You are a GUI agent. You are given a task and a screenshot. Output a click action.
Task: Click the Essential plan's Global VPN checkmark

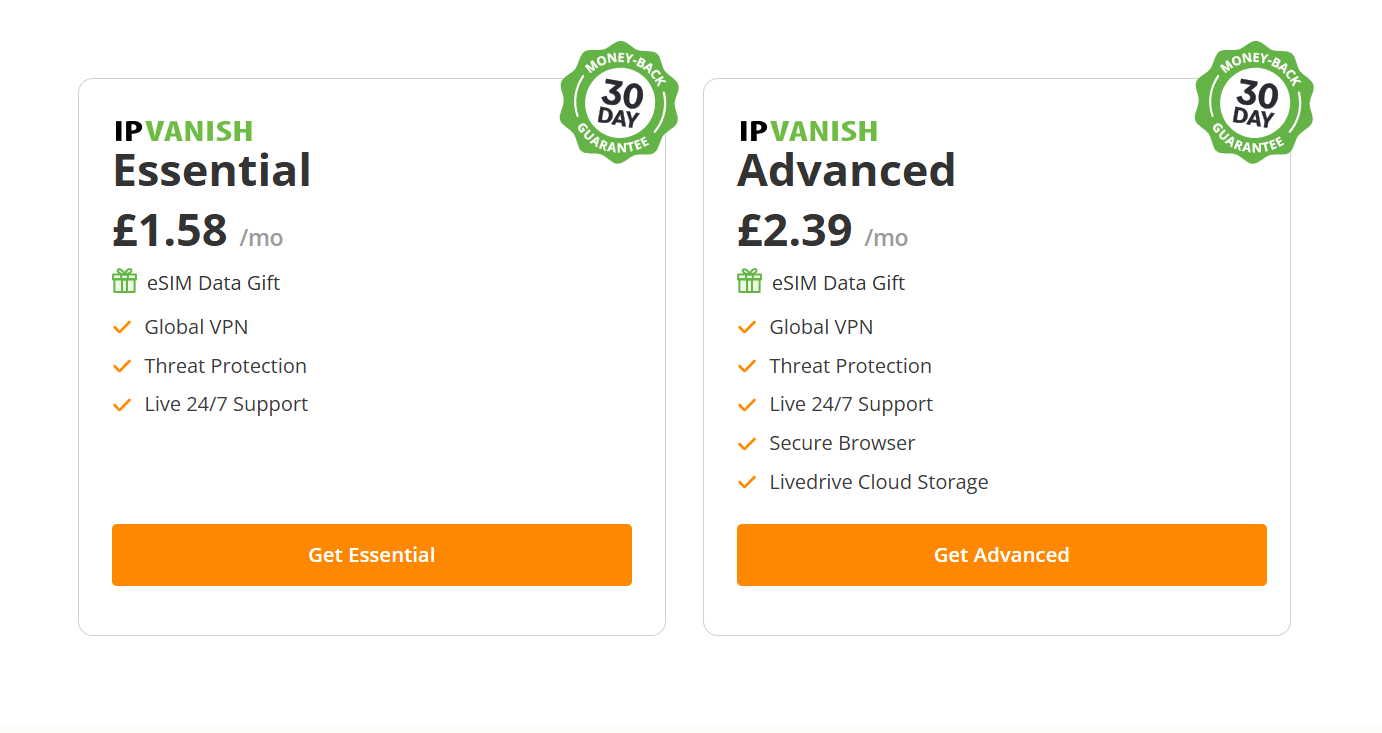click(122, 327)
